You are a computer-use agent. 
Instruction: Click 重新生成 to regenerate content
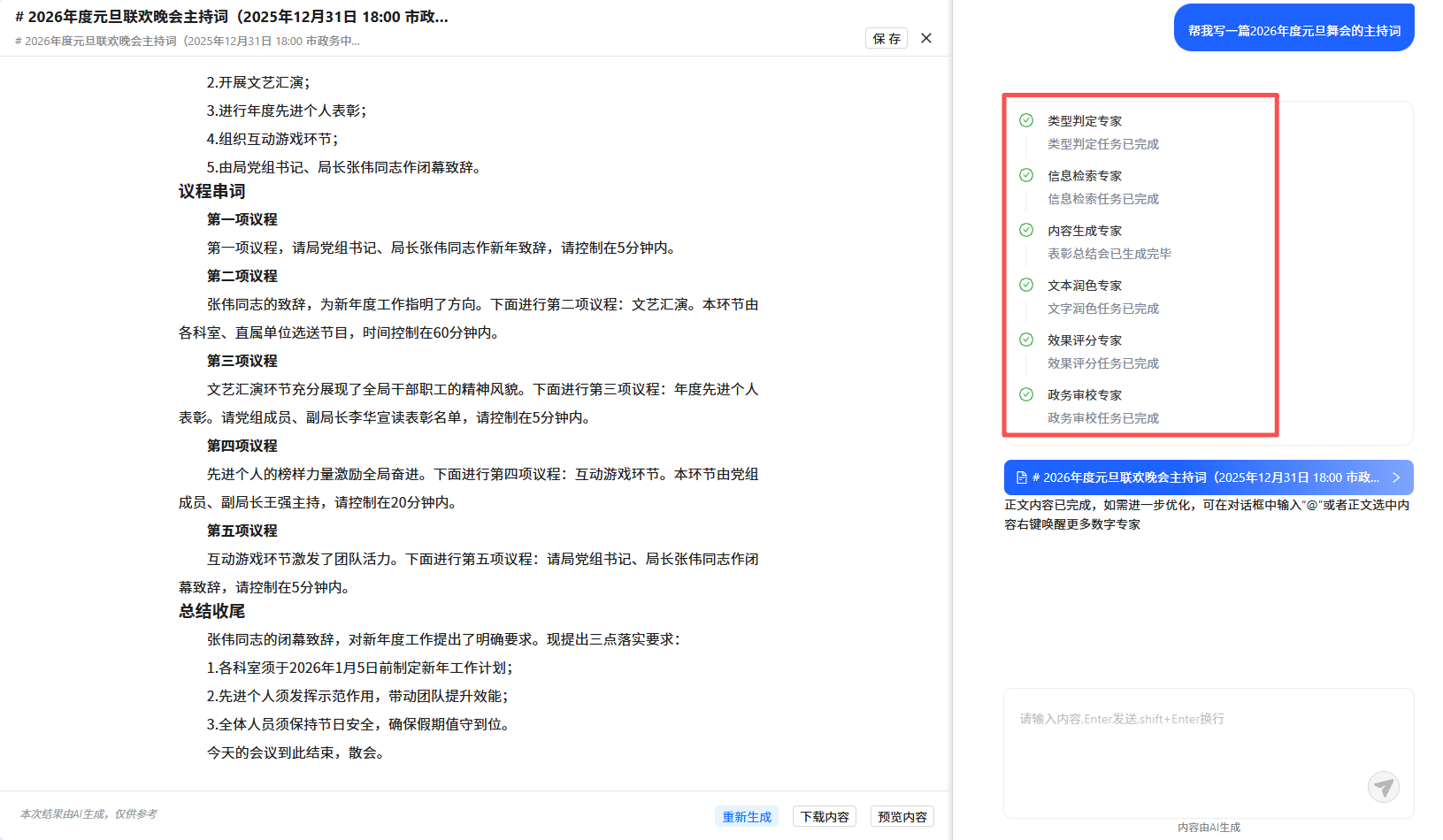tap(746, 816)
